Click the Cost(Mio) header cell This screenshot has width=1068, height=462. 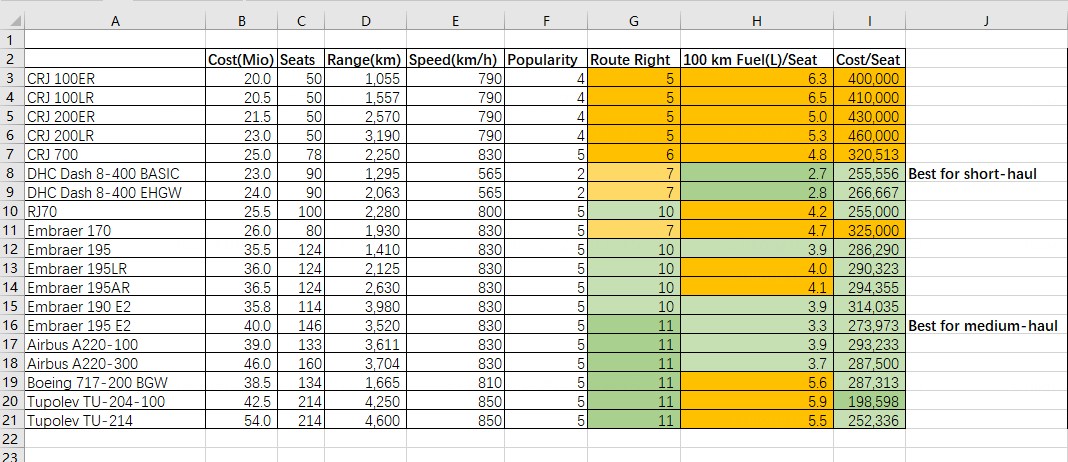pyautogui.click(x=242, y=59)
